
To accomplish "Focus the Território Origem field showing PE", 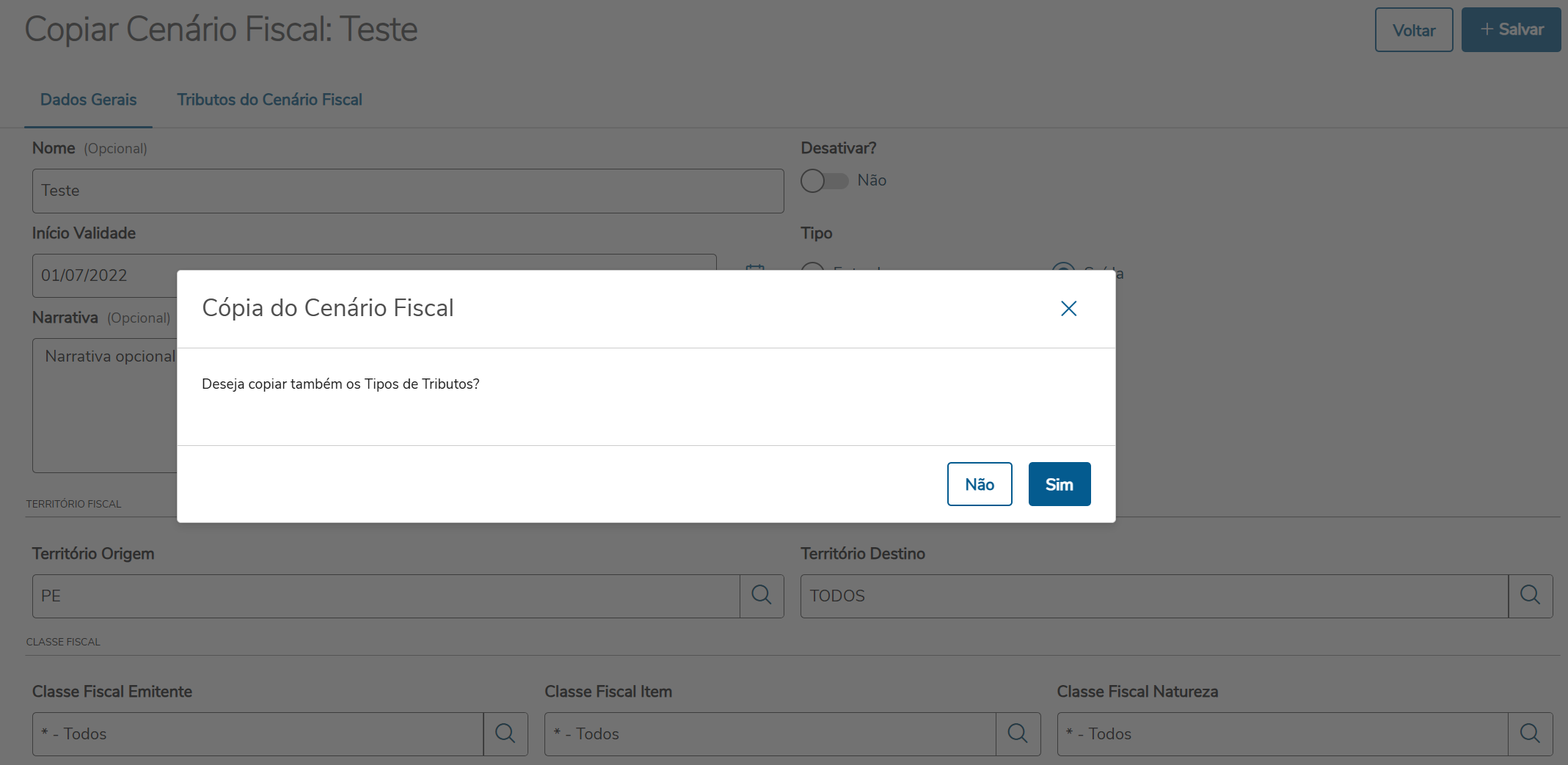I will click(x=385, y=596).
